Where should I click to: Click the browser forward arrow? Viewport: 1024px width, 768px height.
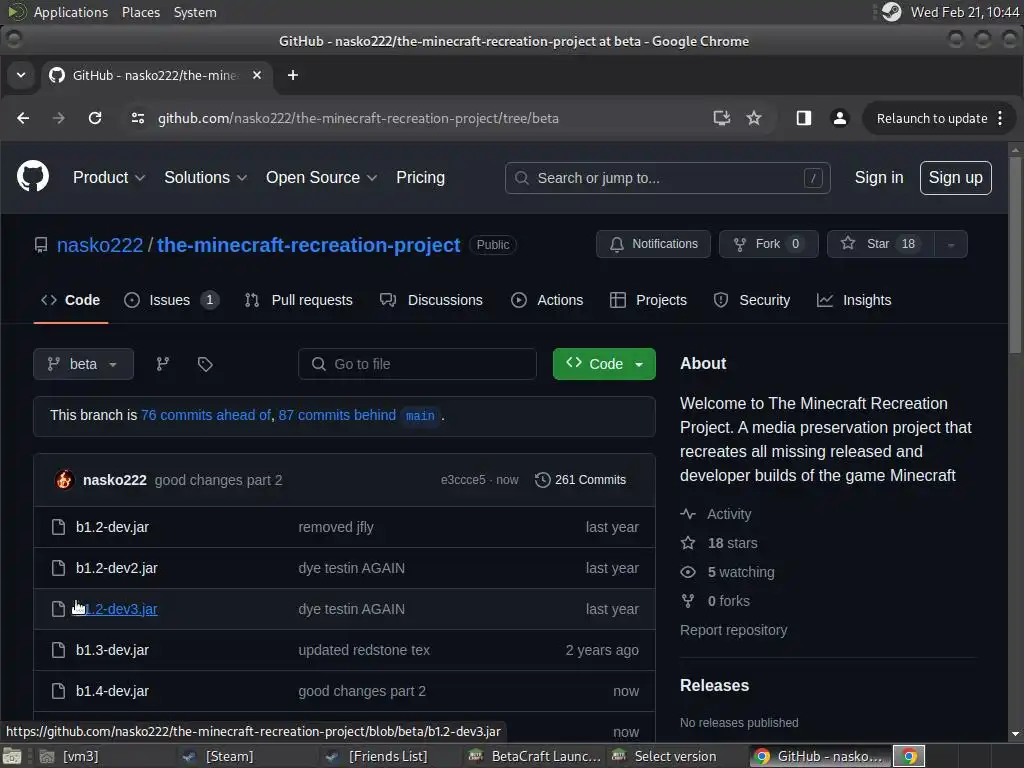59,118
